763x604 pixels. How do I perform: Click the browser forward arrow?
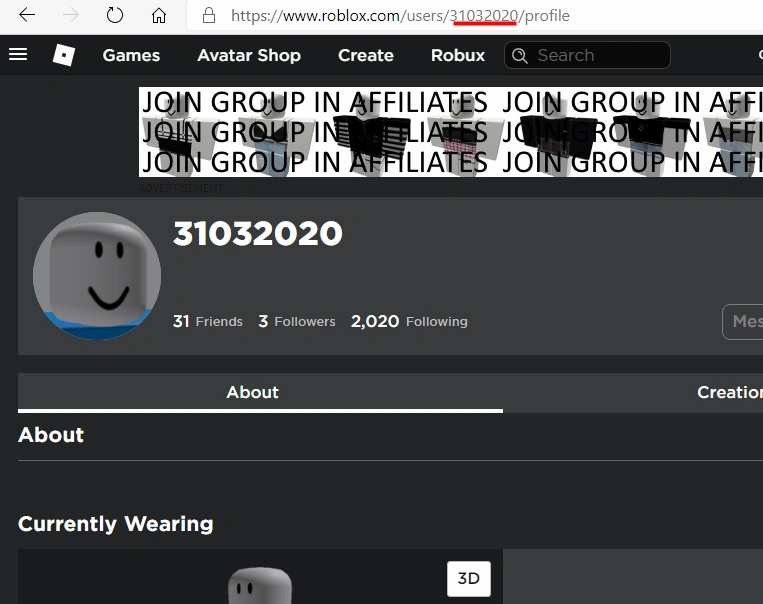71,15
